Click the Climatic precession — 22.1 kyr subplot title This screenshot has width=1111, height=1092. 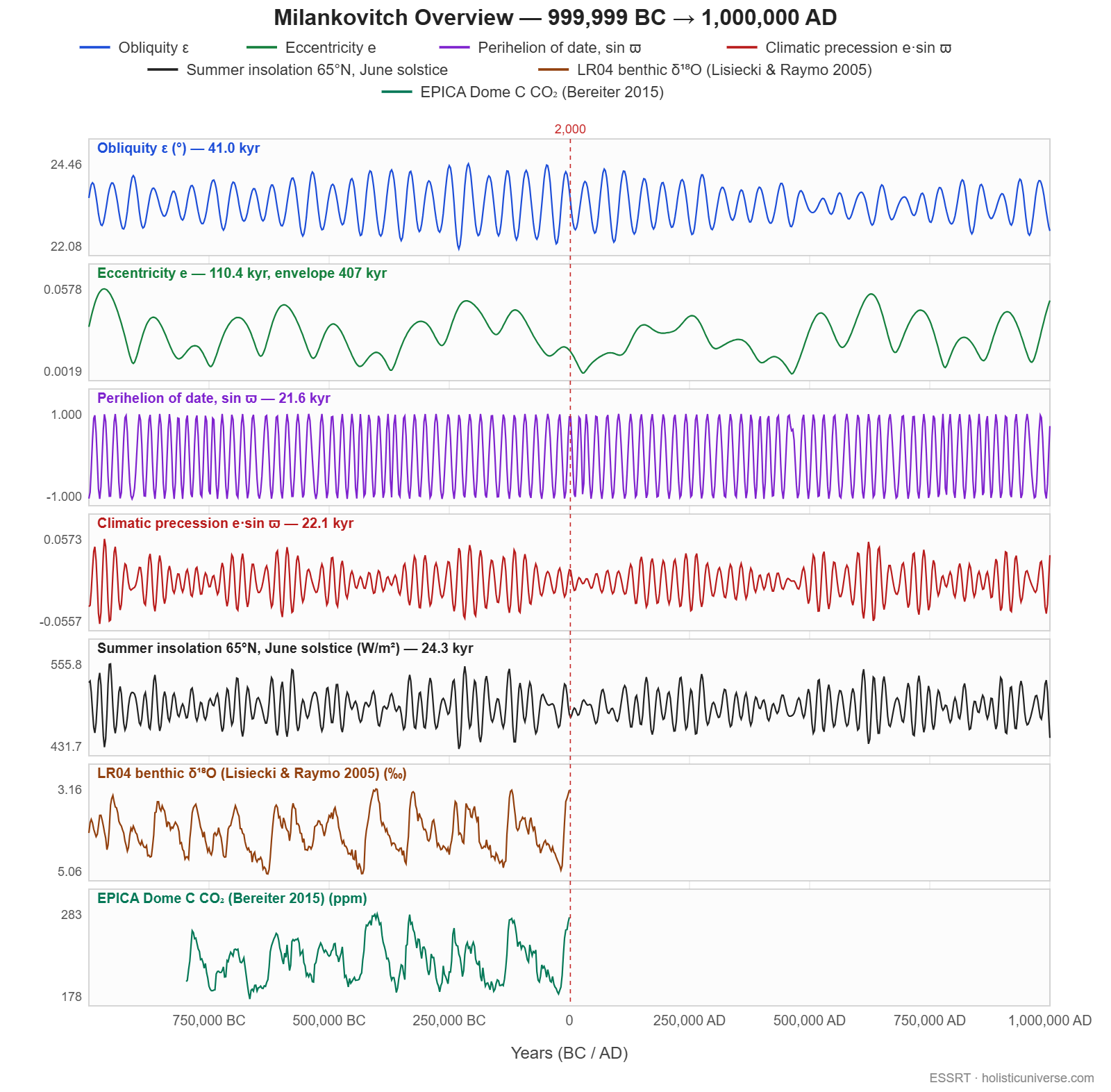225,523
